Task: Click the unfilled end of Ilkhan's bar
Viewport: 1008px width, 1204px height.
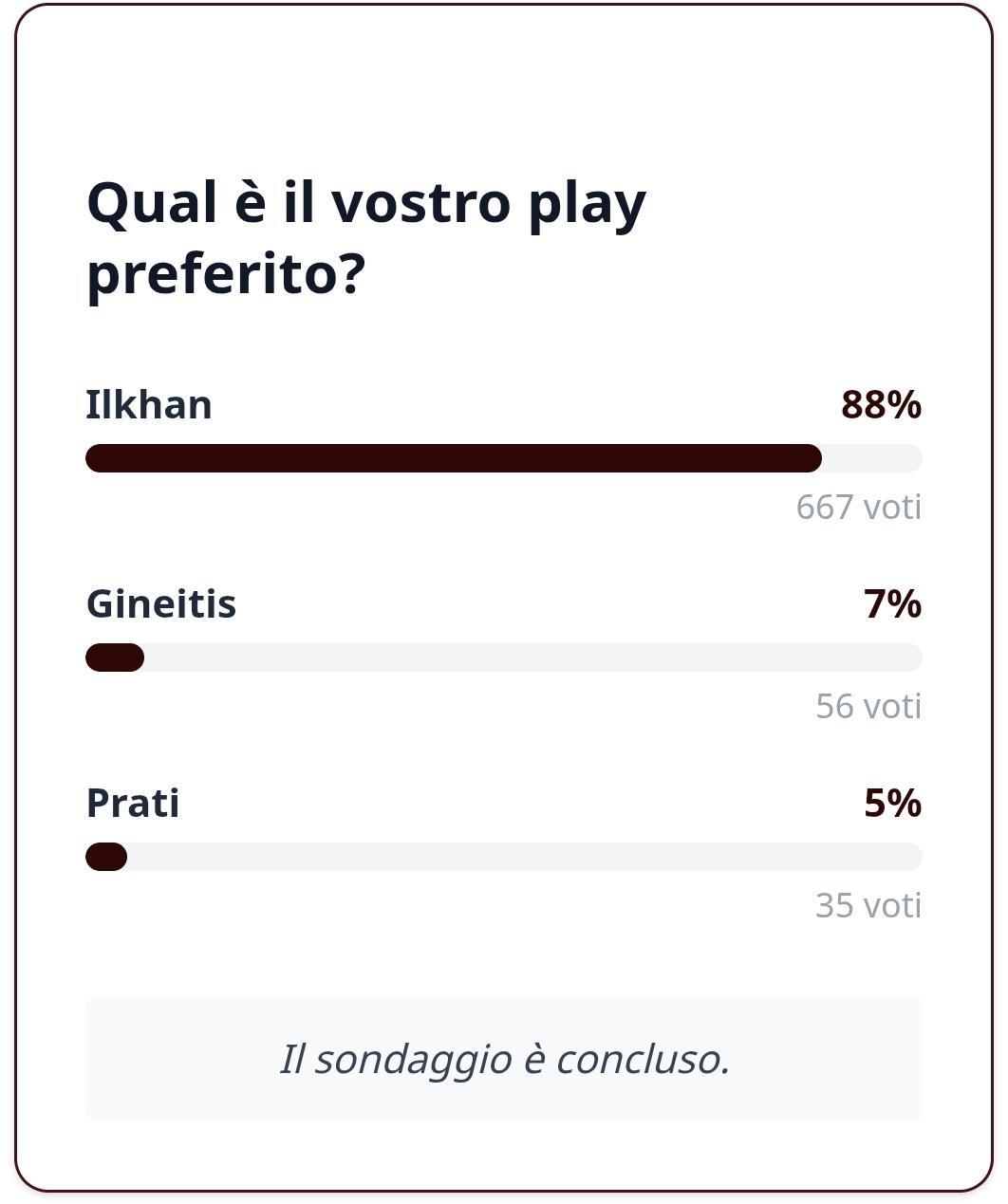Action: [871, 458]
